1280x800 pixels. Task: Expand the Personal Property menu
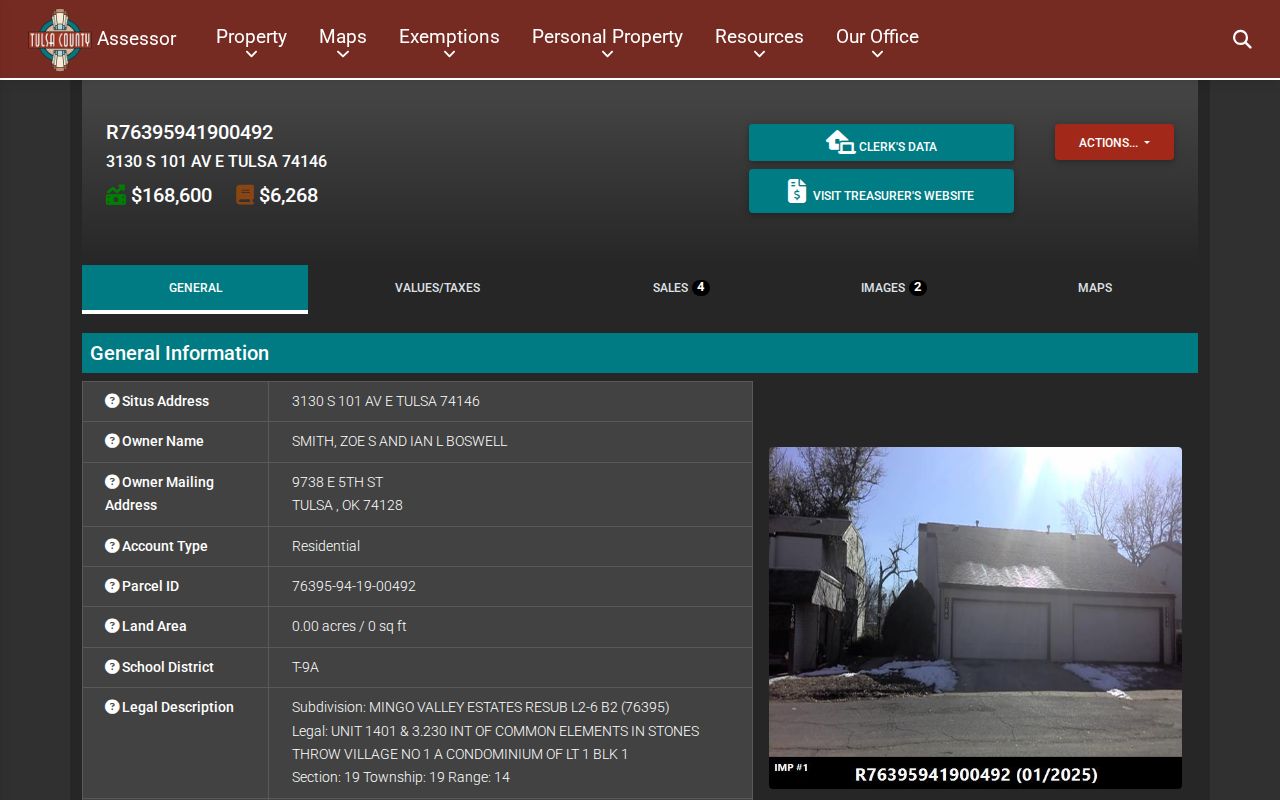[x=607, y=42]
